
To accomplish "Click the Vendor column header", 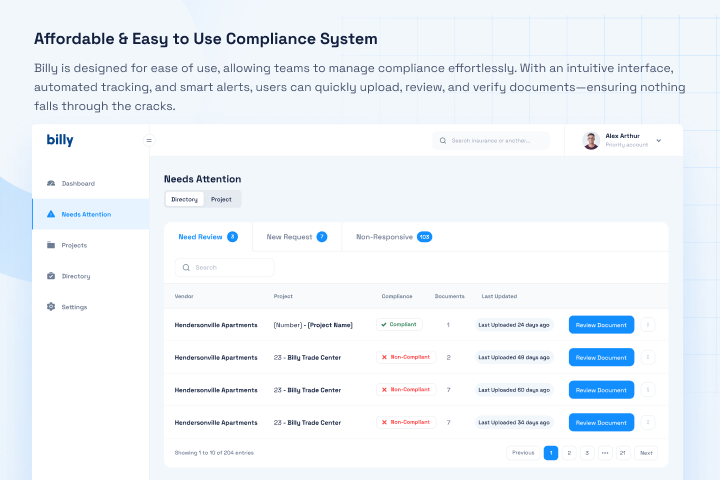I will coord(184,296).
